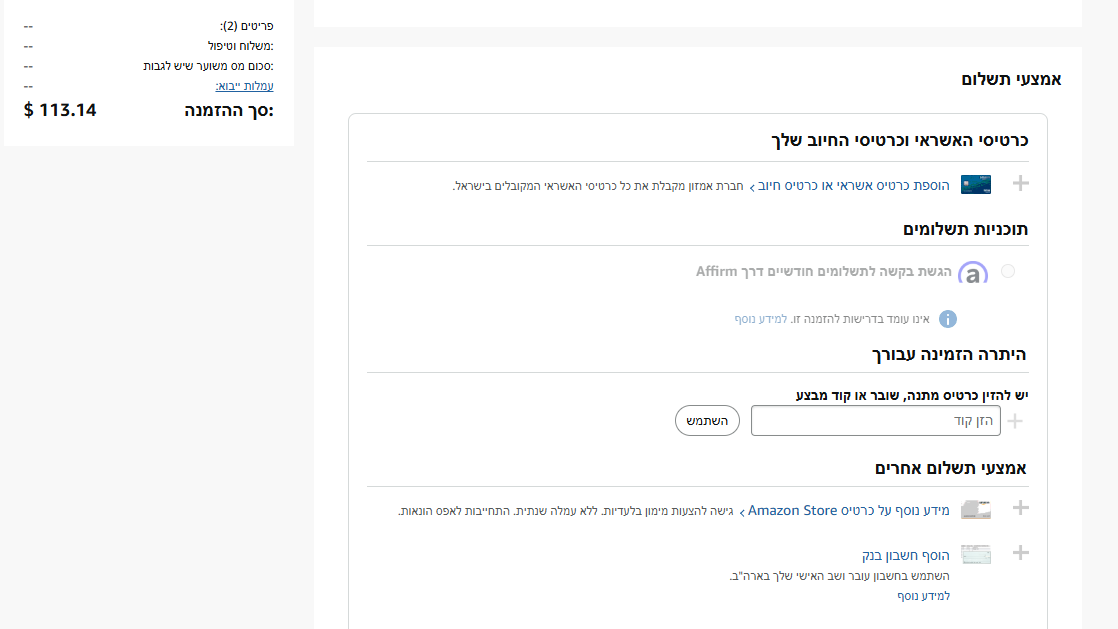Viewport: 1118px width, 629px height.
Task: Click the chevron after the Amazon Store card link
Action: click(x=741, y=512)
